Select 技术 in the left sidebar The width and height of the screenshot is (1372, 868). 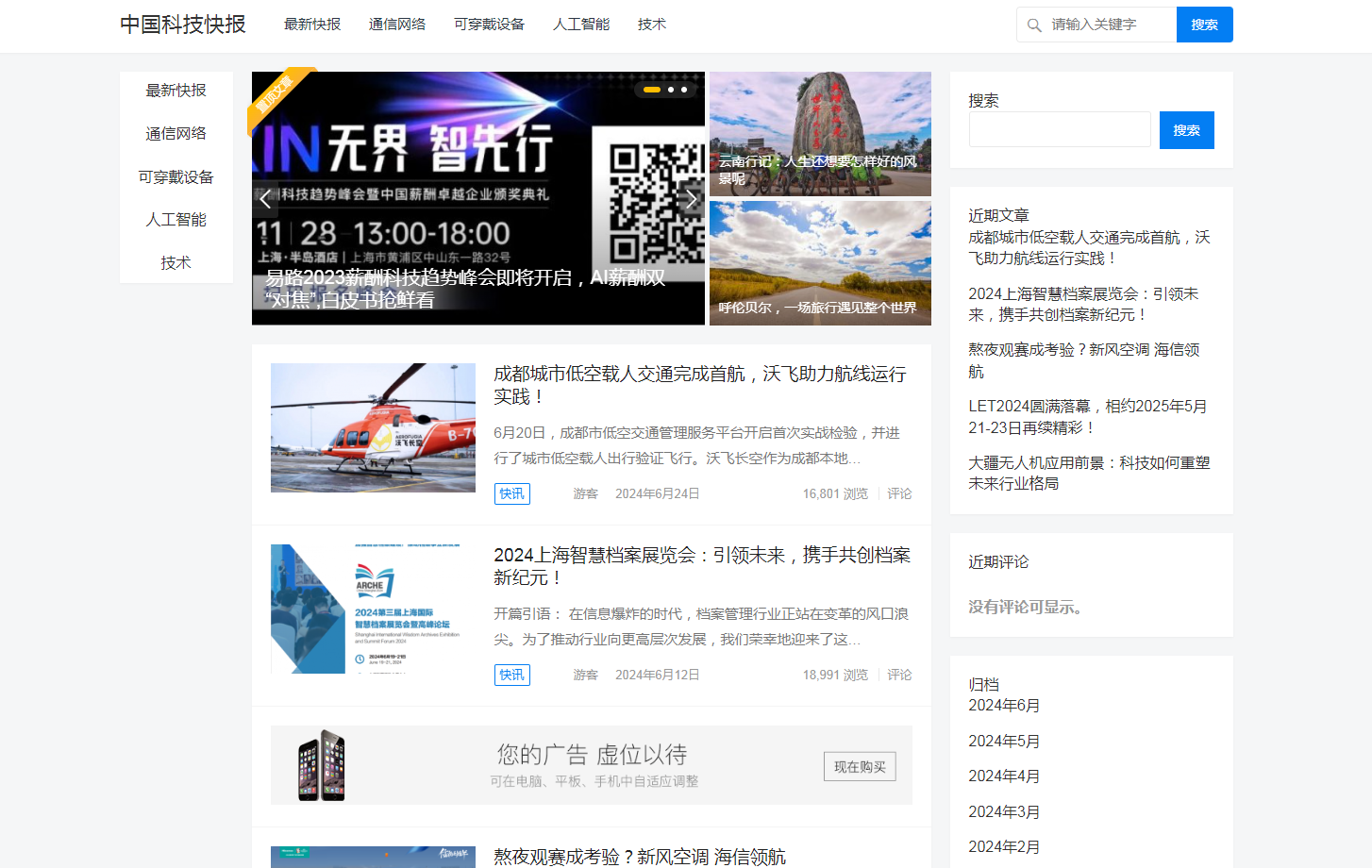(176, 263)
